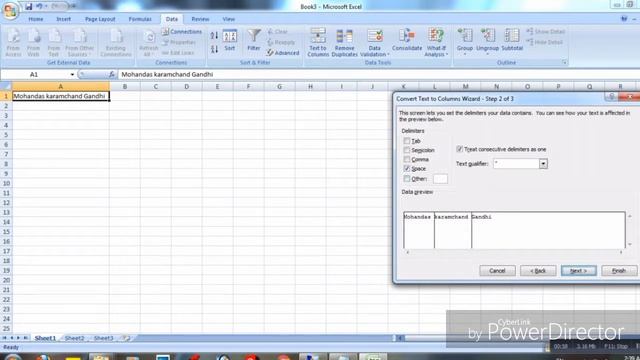
Task: Switch to the Insert tab
Action: pos(64,19)
